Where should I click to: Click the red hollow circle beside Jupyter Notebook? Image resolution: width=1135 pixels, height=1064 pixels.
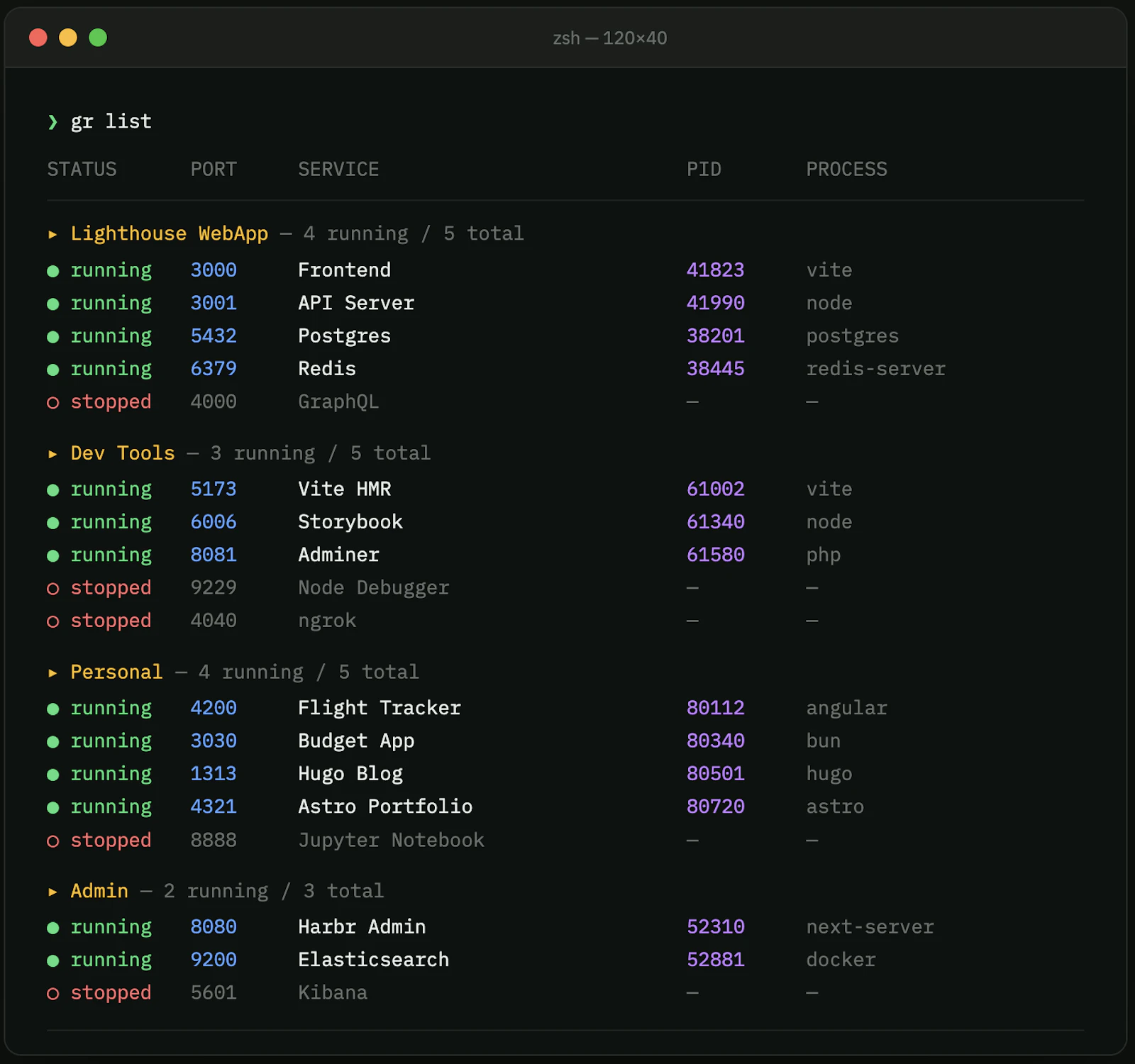(x=52, y=841)
